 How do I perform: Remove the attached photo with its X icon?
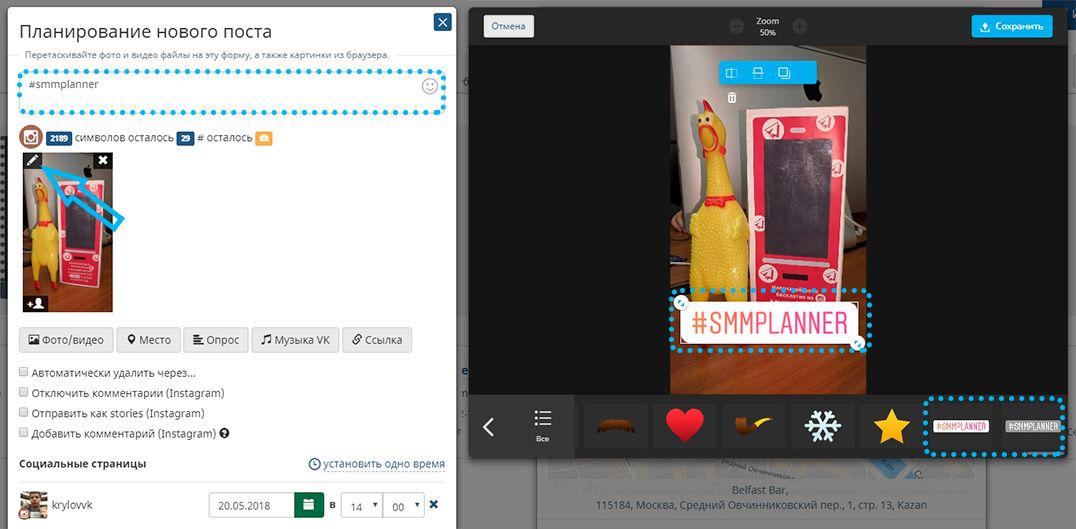[x=103, y=160]
